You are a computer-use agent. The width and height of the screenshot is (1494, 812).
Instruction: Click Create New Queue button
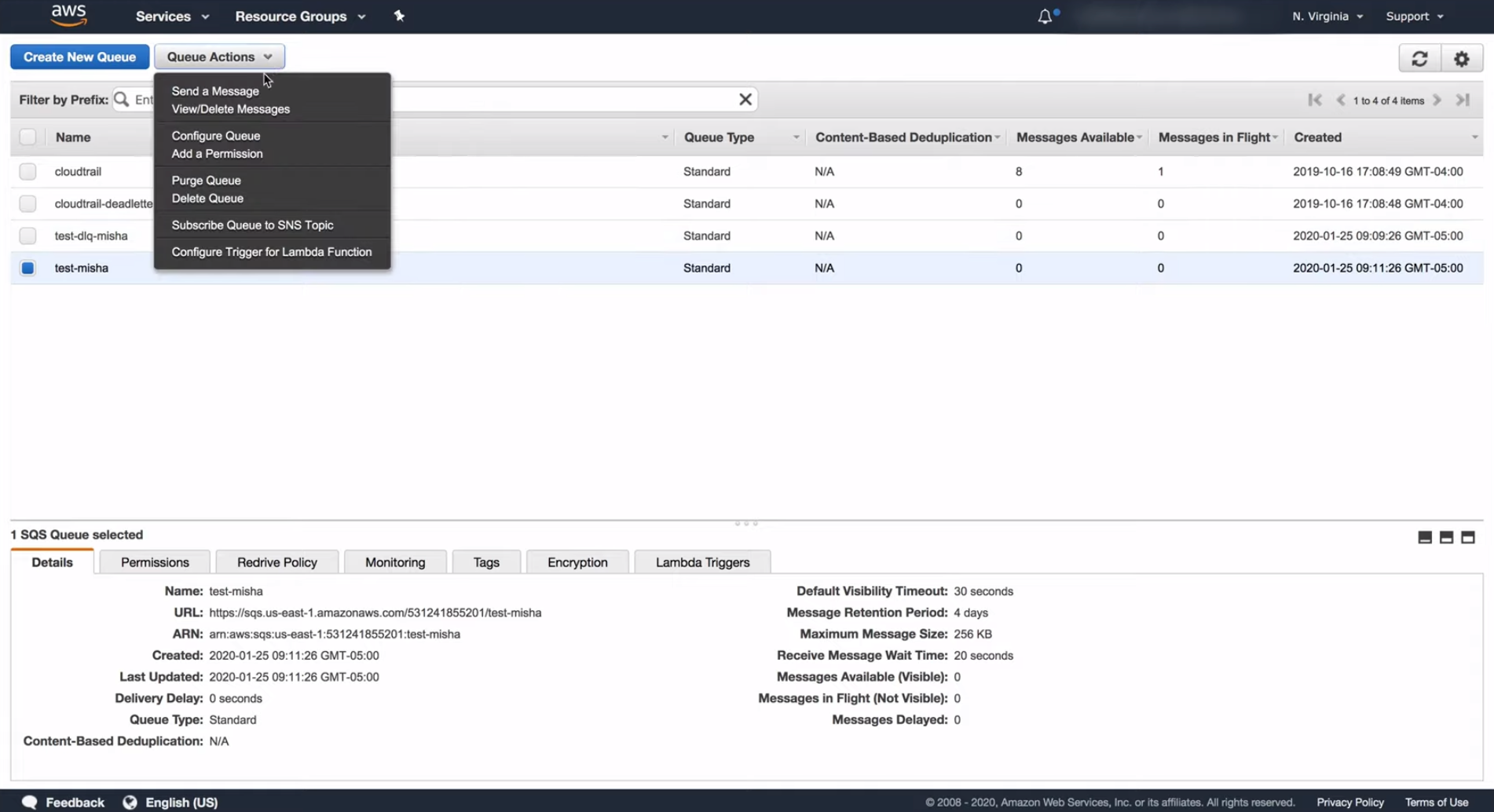click(x=79, y=57)
